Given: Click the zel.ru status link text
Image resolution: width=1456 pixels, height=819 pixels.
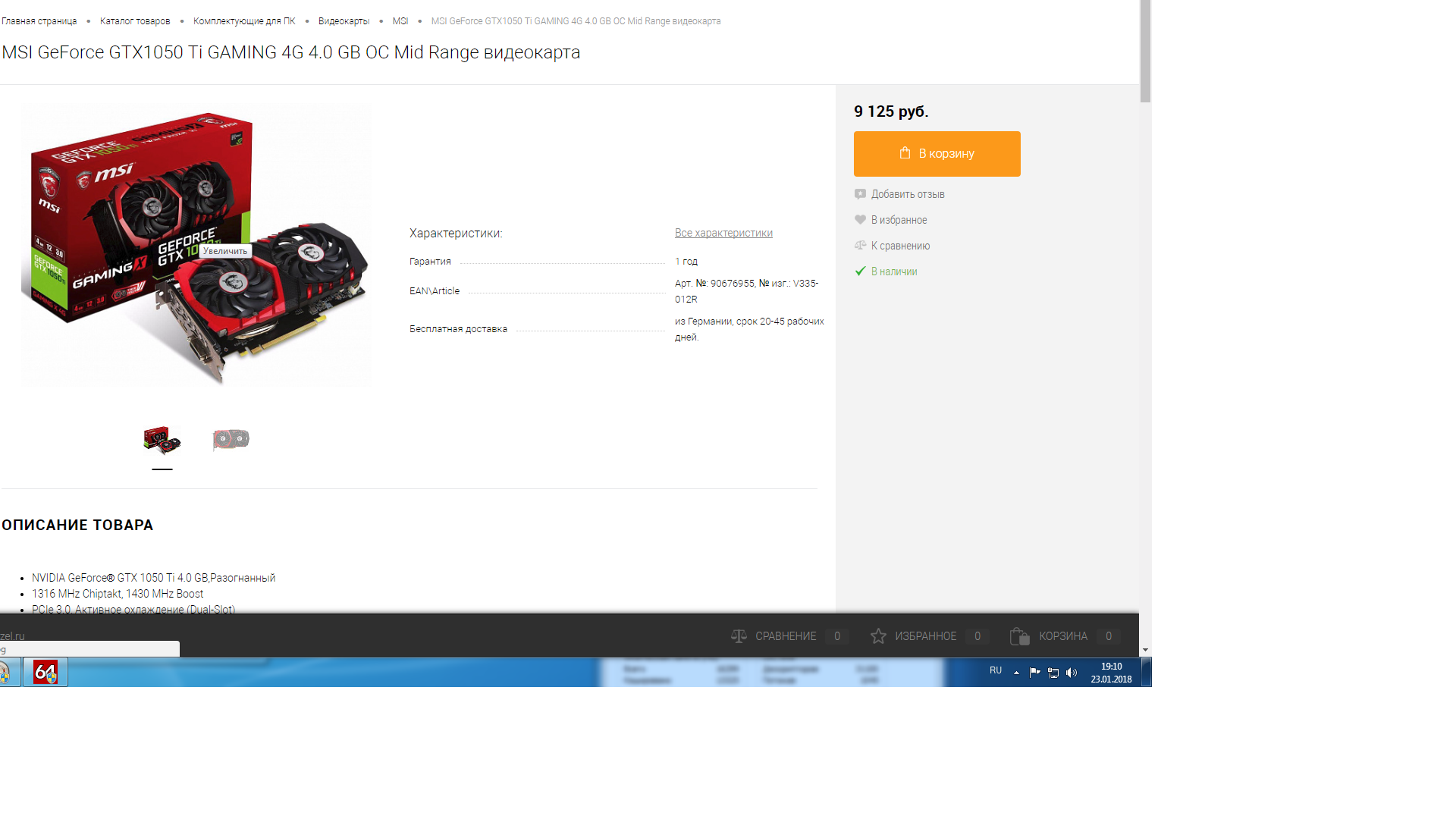Looking at the screenshot, I should 12,636.
